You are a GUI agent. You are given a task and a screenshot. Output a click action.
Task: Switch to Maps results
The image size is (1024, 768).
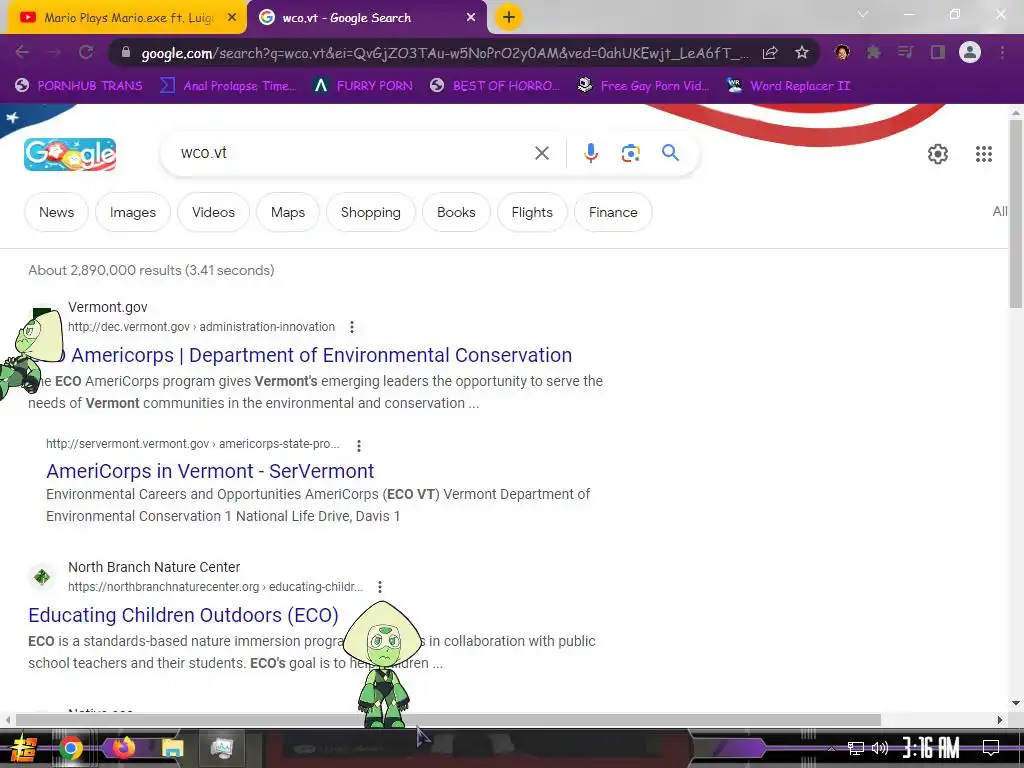[x=288, y=212]
